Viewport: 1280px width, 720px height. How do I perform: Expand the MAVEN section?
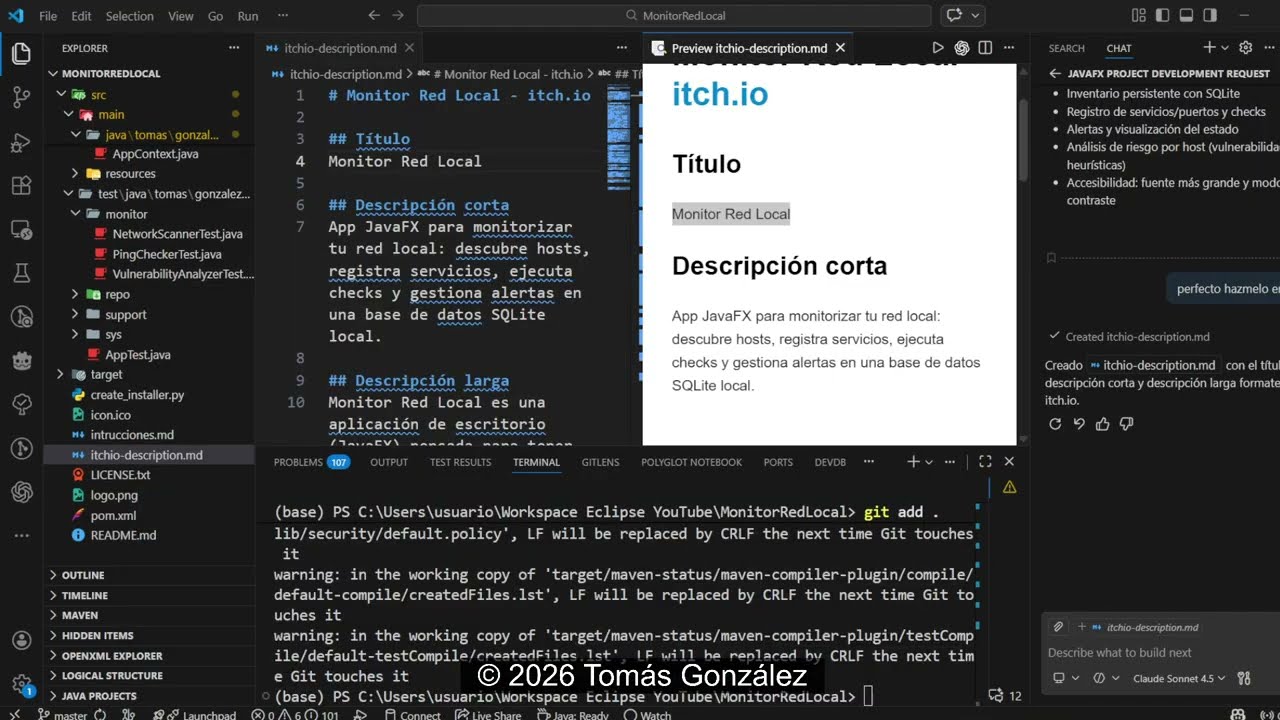coord(148,615)
